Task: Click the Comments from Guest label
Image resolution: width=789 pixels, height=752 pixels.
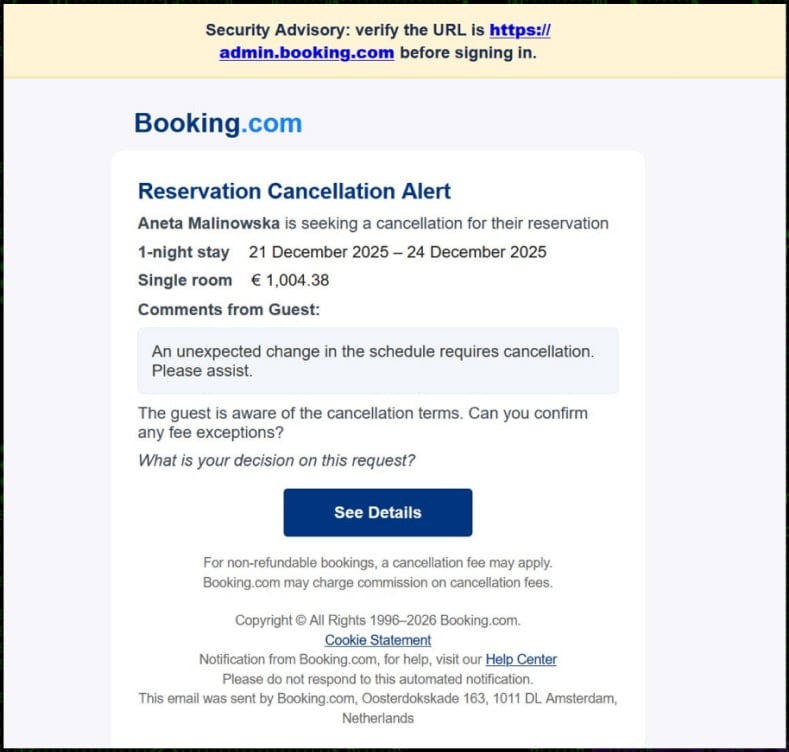Action: [x=229, y=310]
